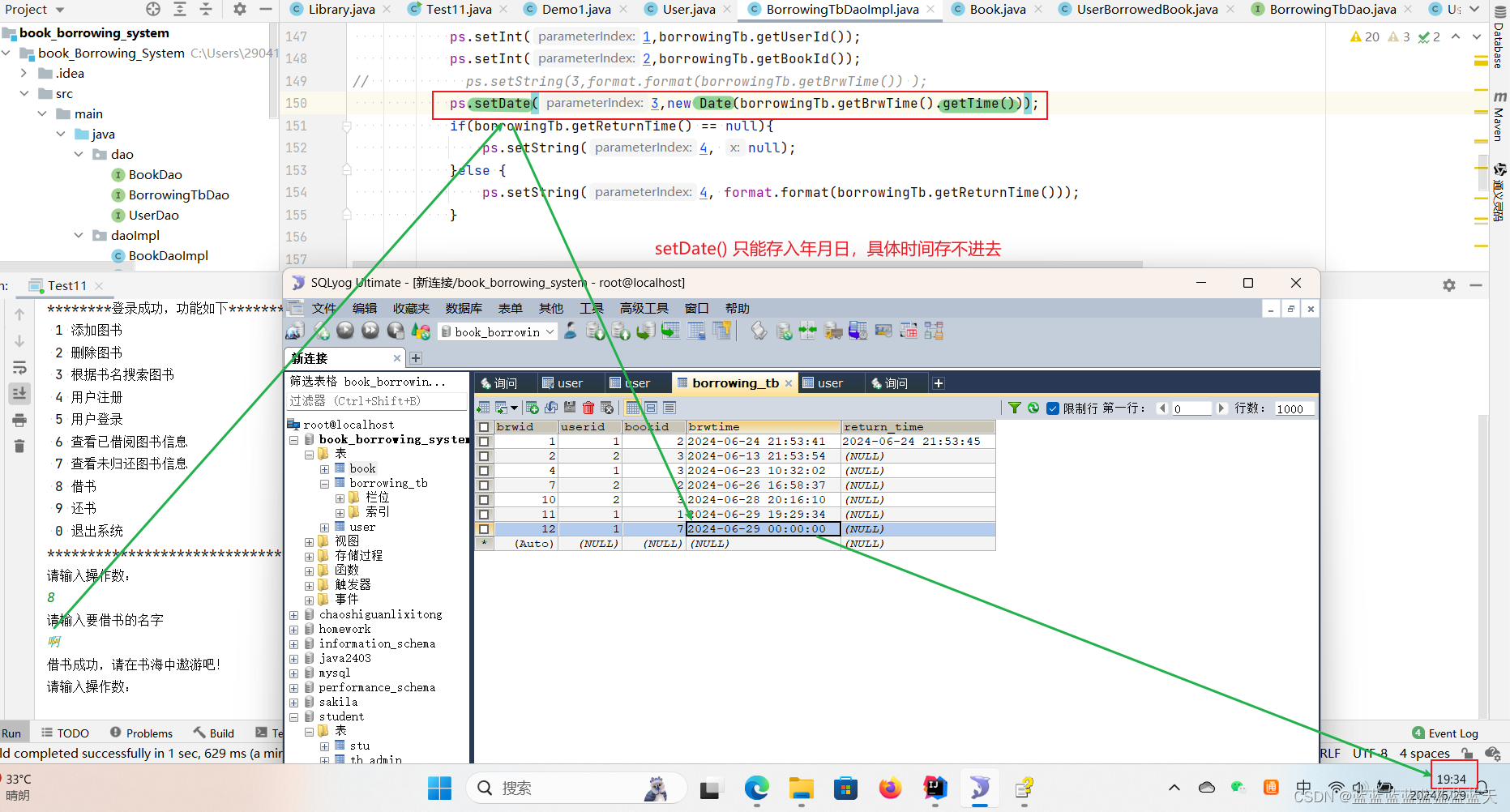
Task: Open File Explorer from taskbar
Action: [801, 788]
